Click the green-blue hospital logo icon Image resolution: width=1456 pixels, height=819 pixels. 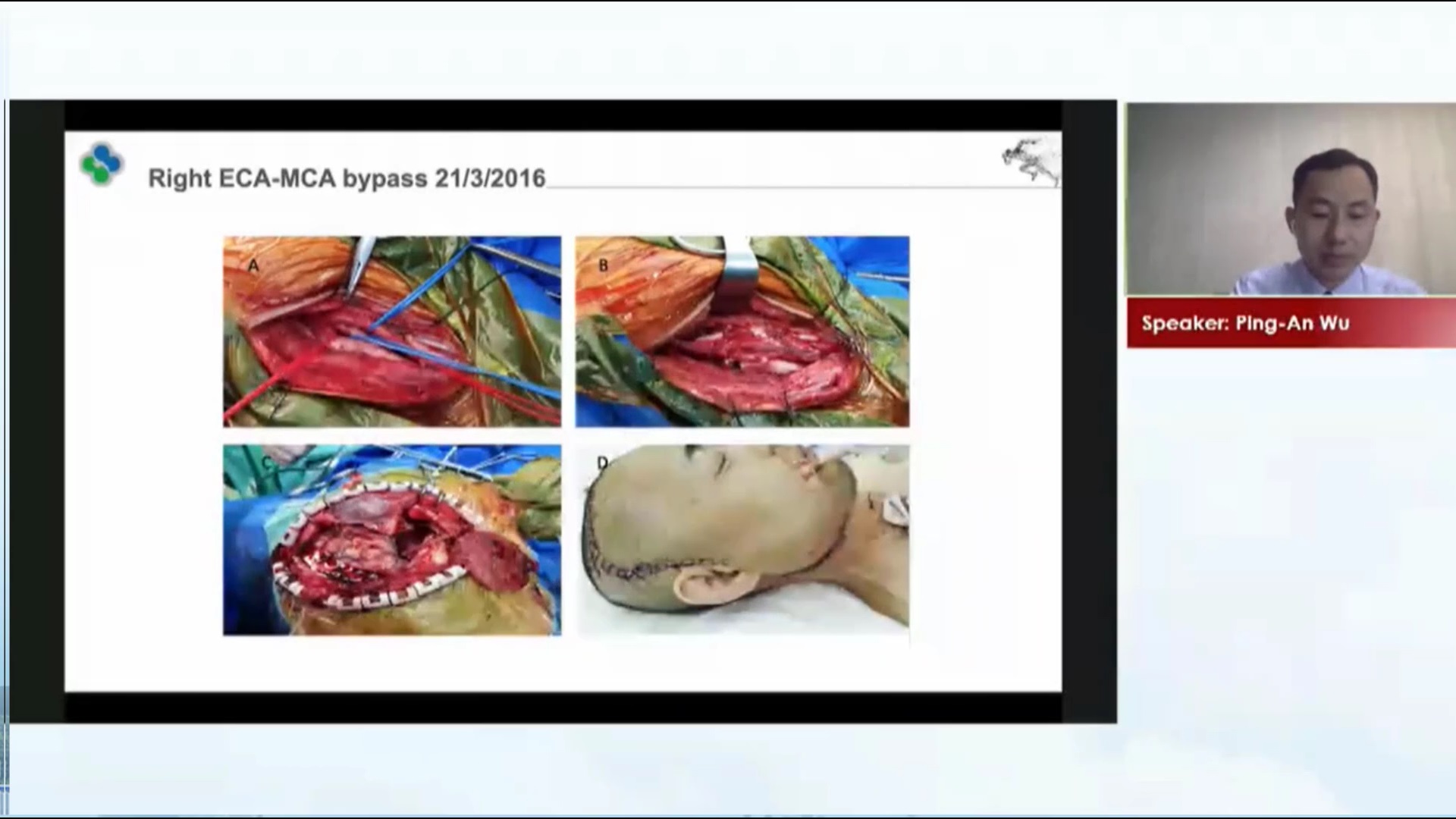click(x=102, y=164)
